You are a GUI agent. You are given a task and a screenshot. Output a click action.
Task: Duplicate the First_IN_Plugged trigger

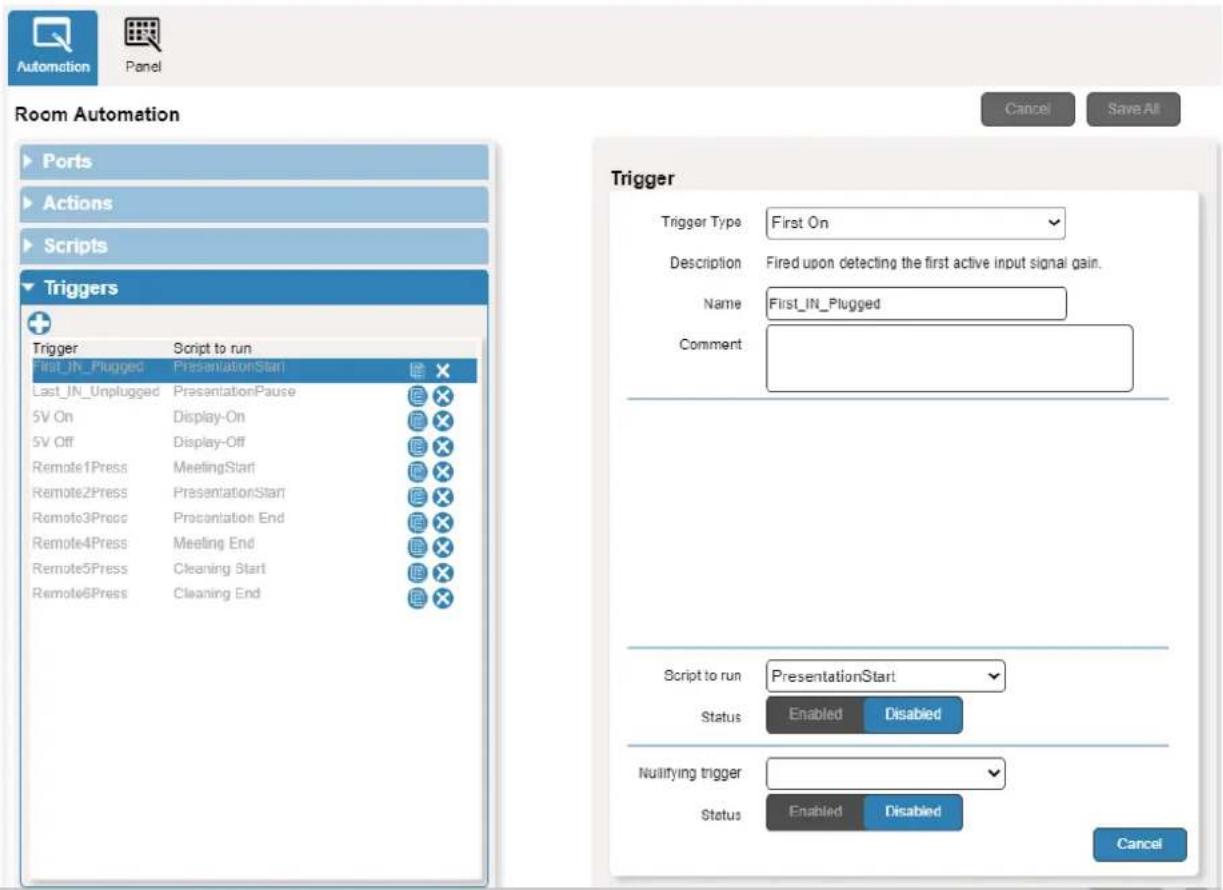[x=417, y=371]
